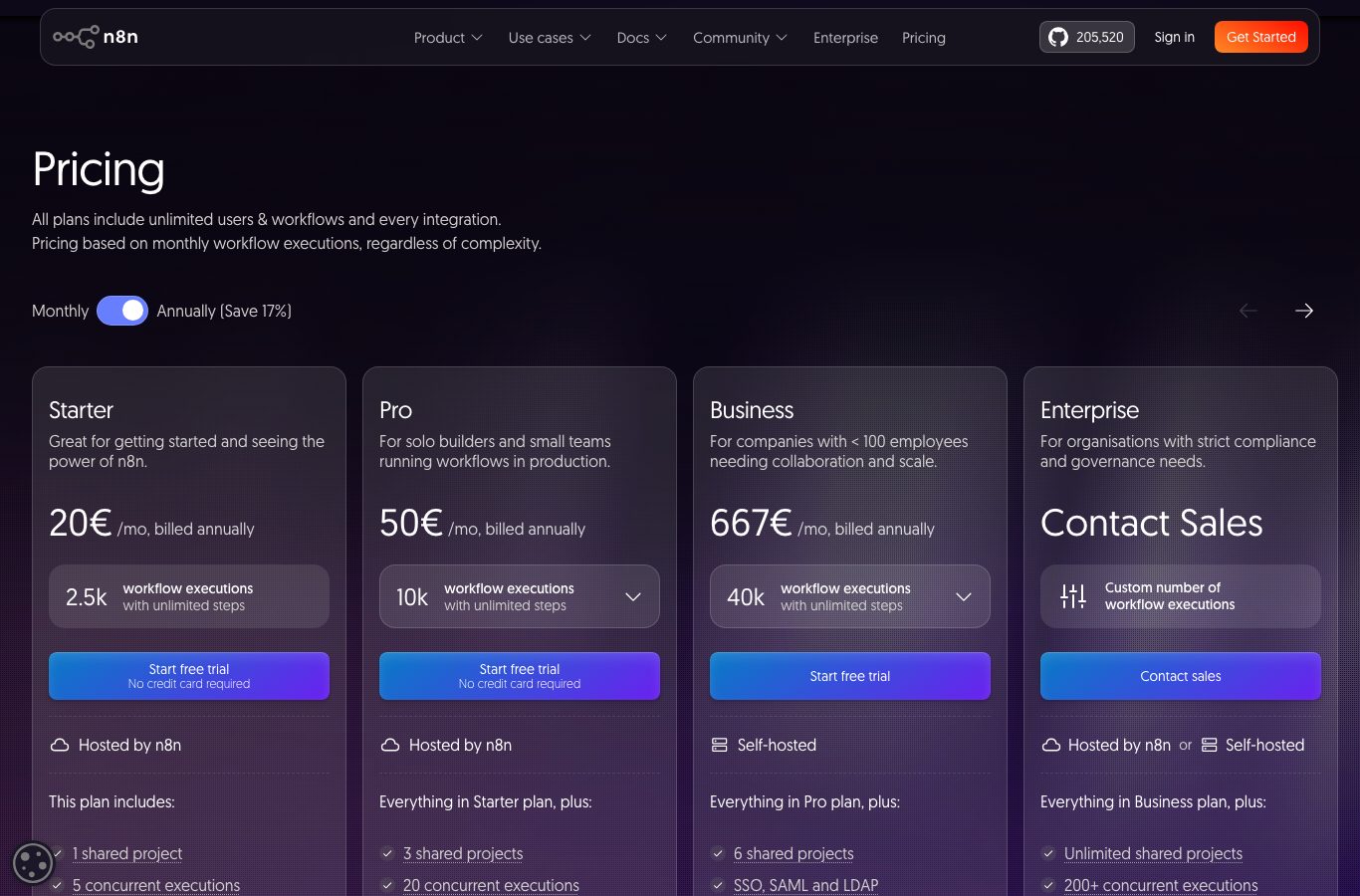
Task: Click the 20€ price text
Action: pyautogui.click(x=80, y=523)
